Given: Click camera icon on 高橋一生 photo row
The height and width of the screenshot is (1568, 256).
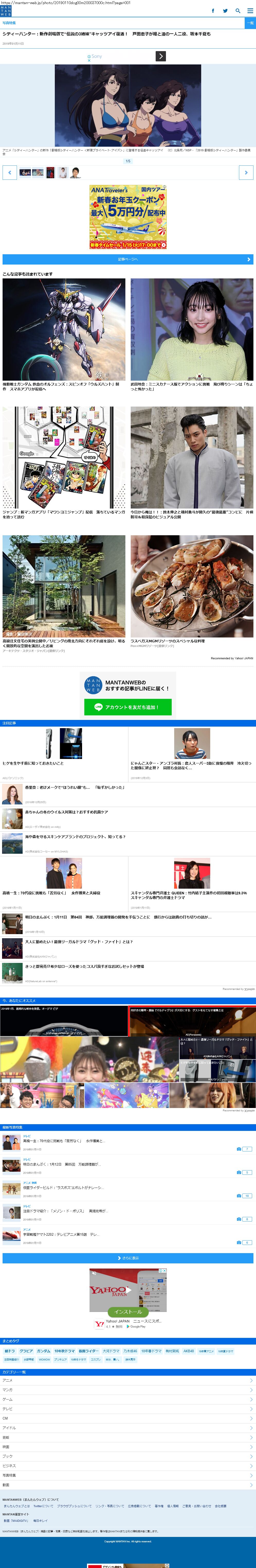Looking at the screenshot, I should [239, 1149].
